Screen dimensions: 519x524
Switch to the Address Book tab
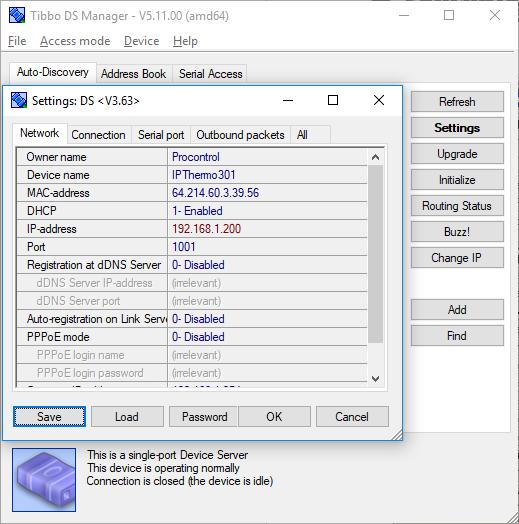tap(134, 74)
